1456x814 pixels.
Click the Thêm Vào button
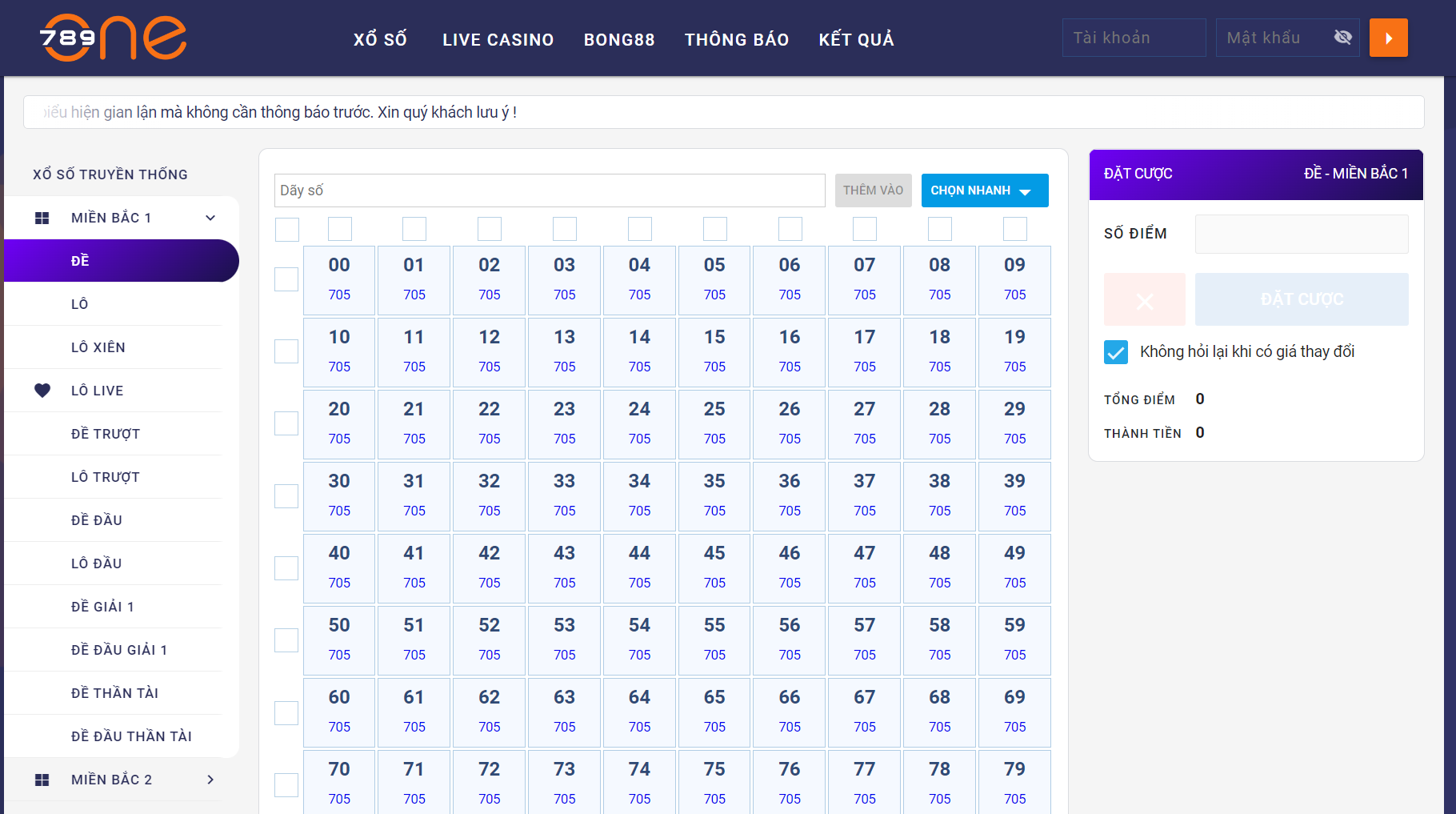[x=873, y=190]
